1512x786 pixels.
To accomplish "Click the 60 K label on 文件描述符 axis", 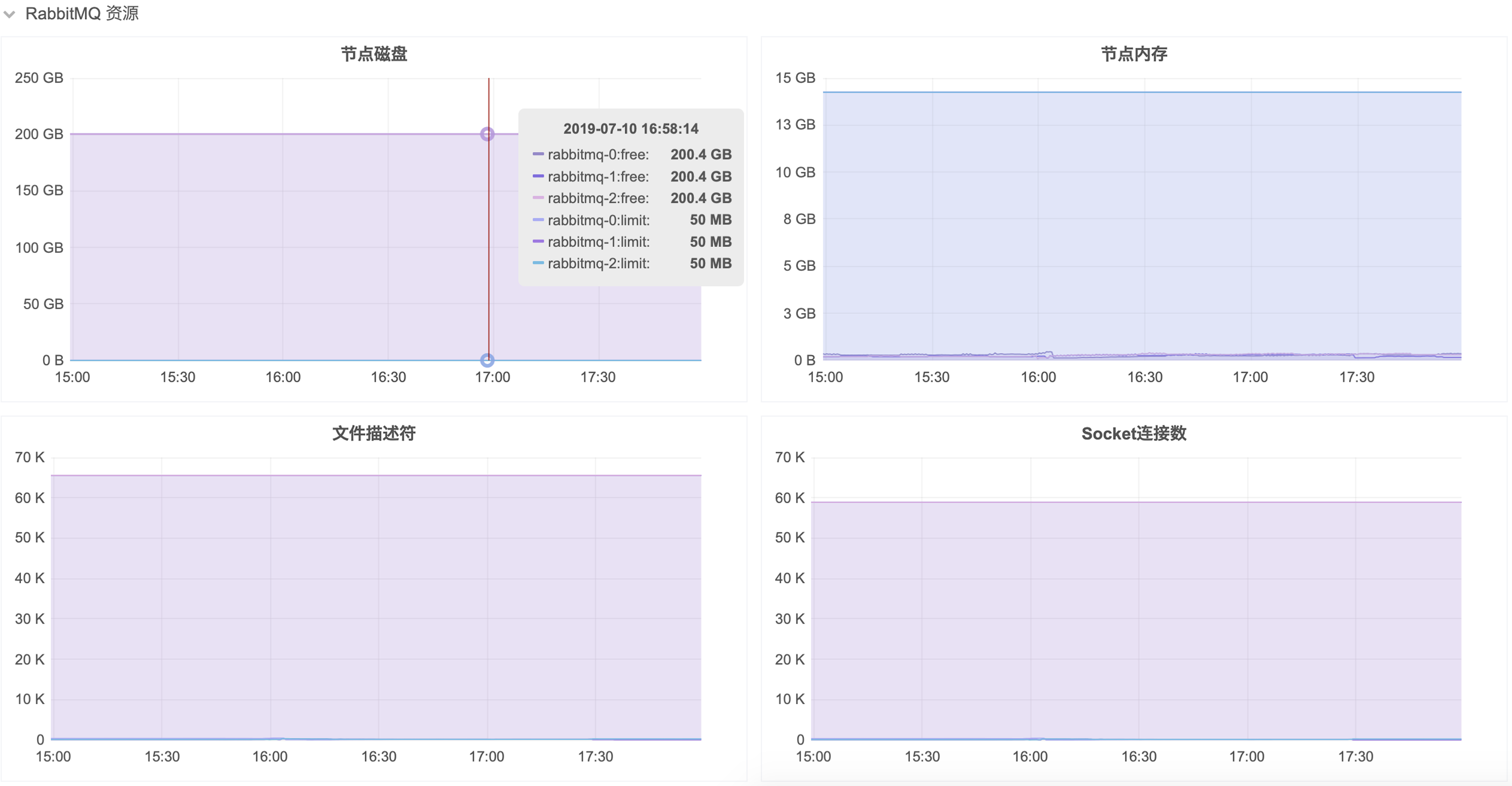I will pyautogui.click(x=30, y=498).
